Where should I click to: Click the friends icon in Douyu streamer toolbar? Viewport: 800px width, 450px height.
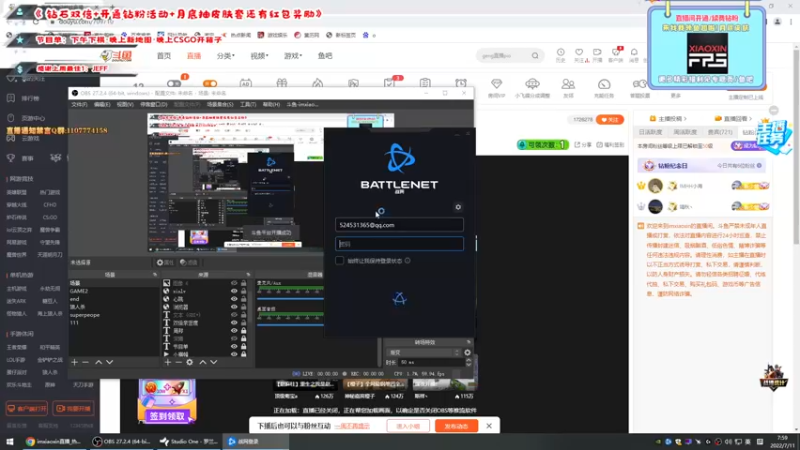568,84
